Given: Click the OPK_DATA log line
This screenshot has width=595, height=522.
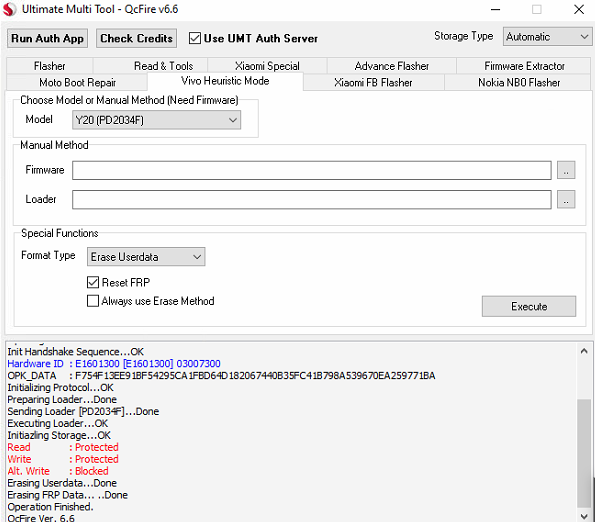Looking at the screenshot, I should click(x=221, y=376).
